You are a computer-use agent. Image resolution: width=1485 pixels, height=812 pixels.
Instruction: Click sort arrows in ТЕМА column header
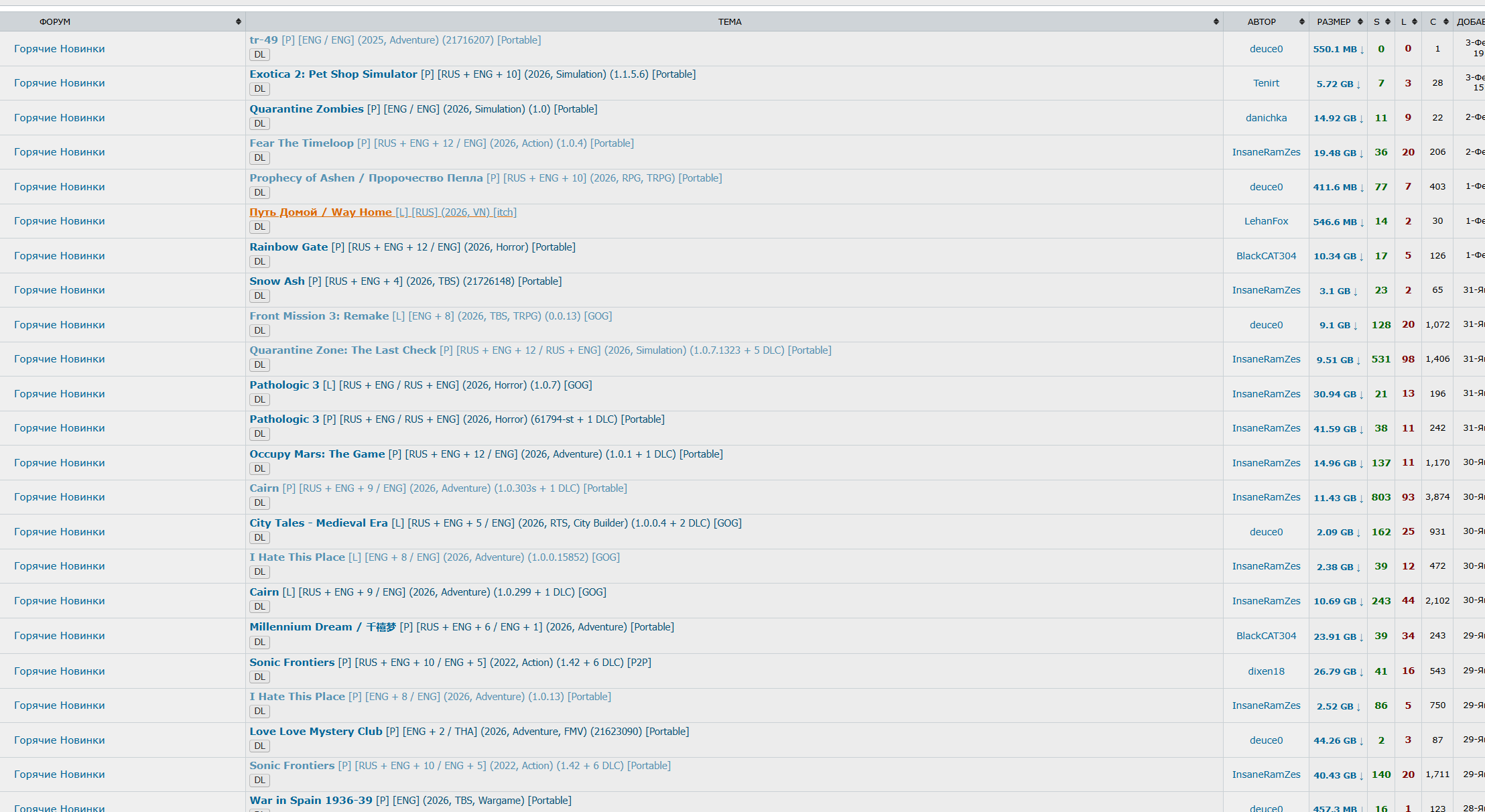[x=1216, y=22]
